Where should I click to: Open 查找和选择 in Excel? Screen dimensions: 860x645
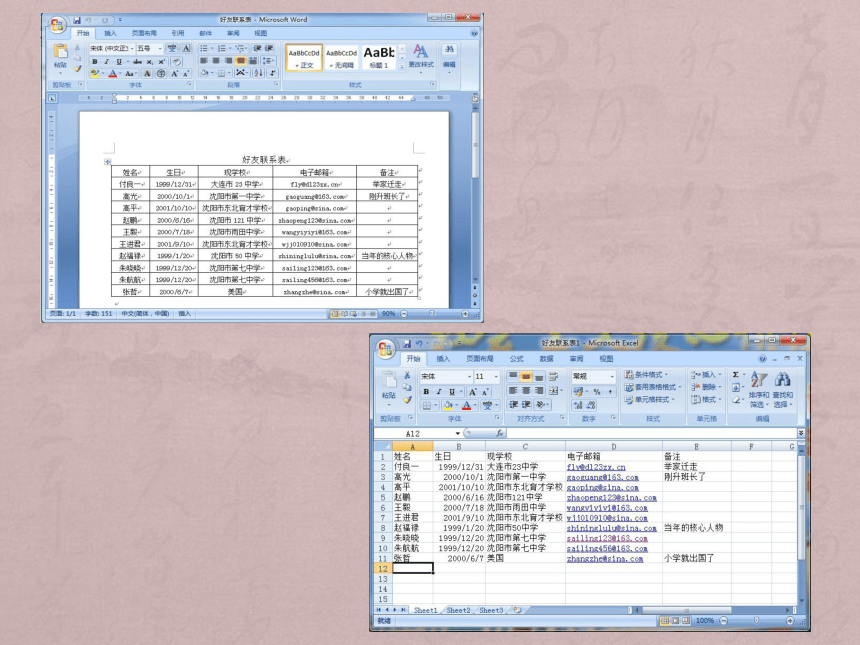[783, 389]
